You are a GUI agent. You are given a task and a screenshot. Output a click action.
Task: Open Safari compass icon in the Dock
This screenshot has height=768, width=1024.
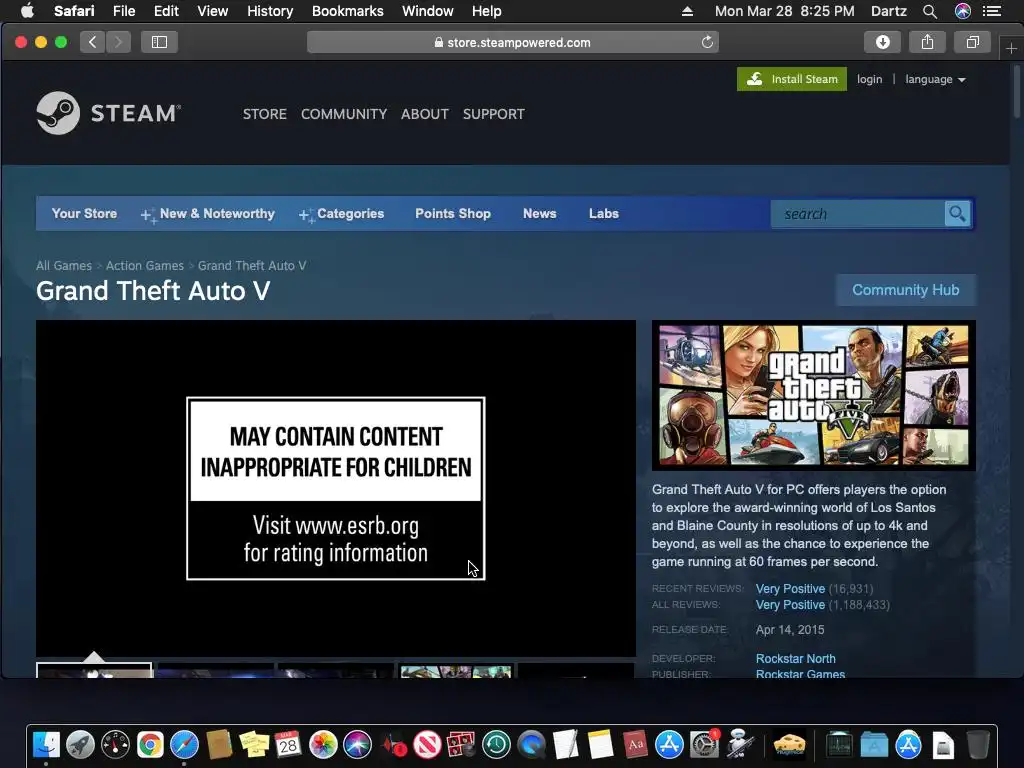point(185,744)
